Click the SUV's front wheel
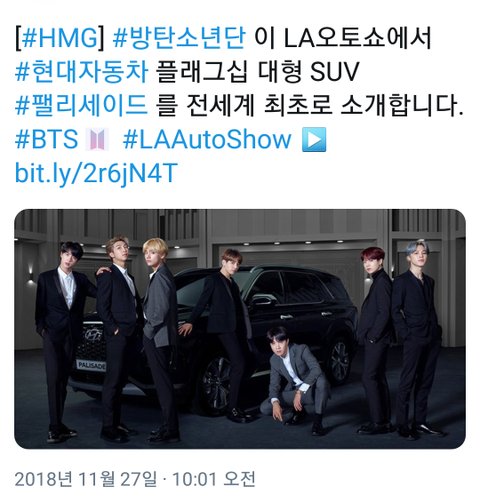Screen dimensions: 480x503 point(214,383)
